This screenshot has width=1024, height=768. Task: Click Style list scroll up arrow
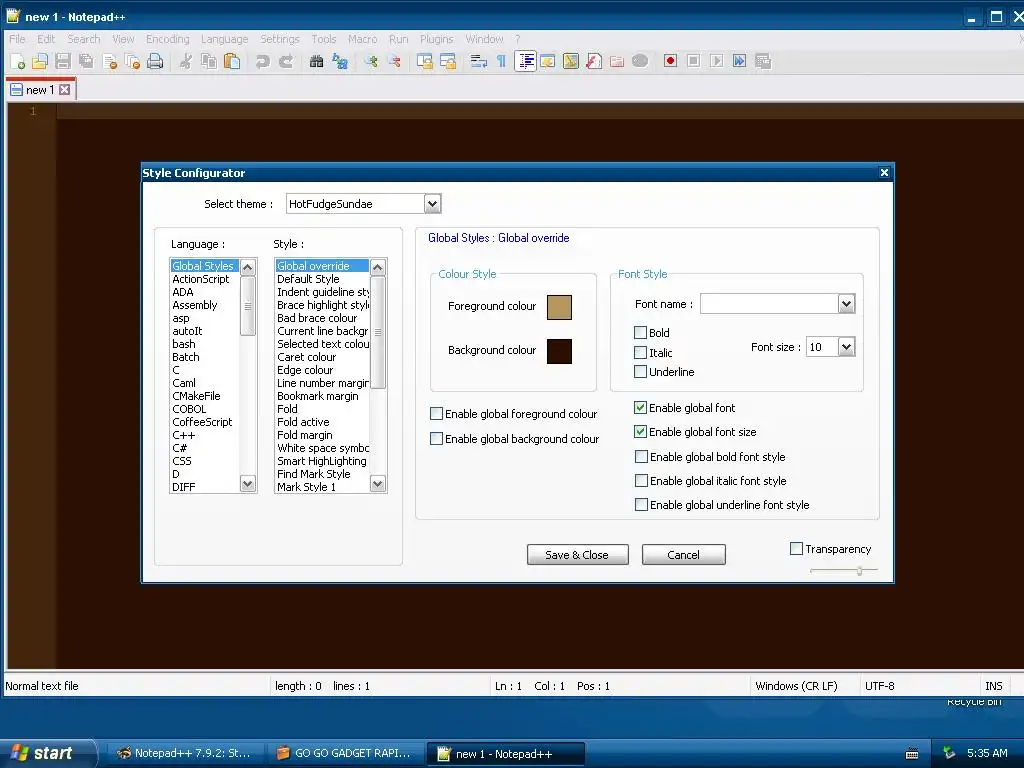pos(377,267)
